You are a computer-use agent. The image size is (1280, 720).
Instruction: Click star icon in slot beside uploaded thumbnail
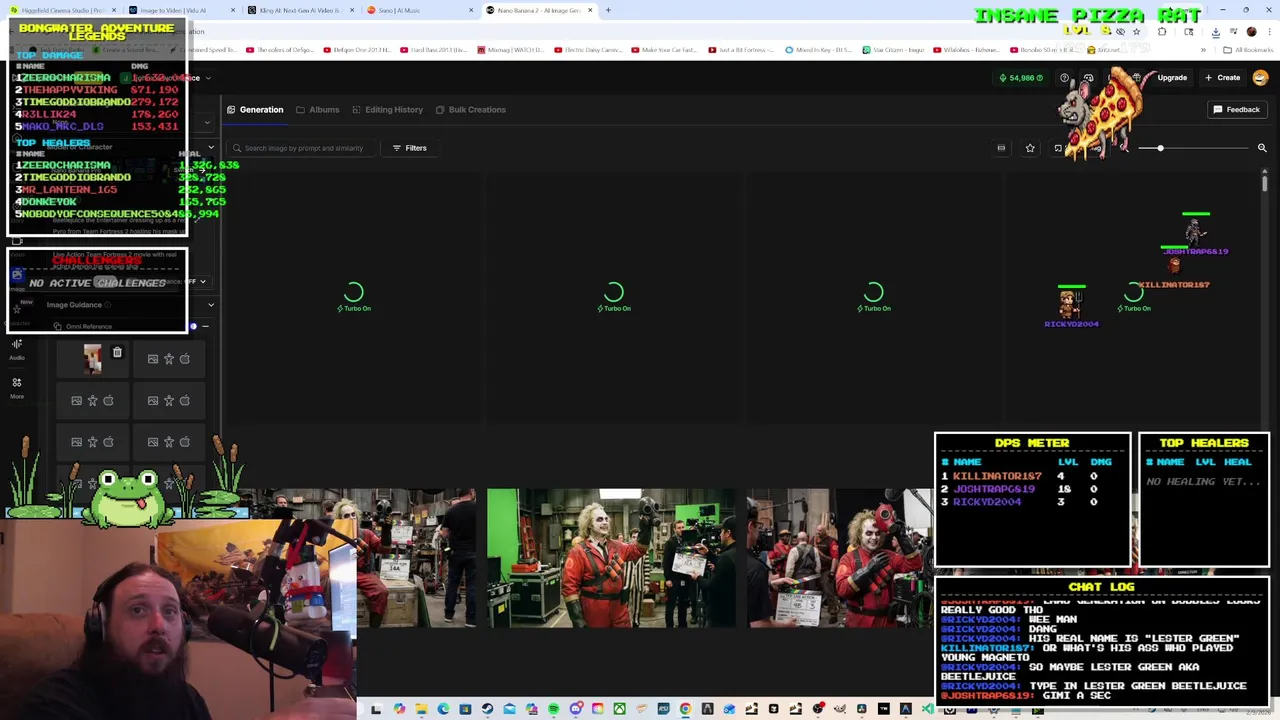169,359
